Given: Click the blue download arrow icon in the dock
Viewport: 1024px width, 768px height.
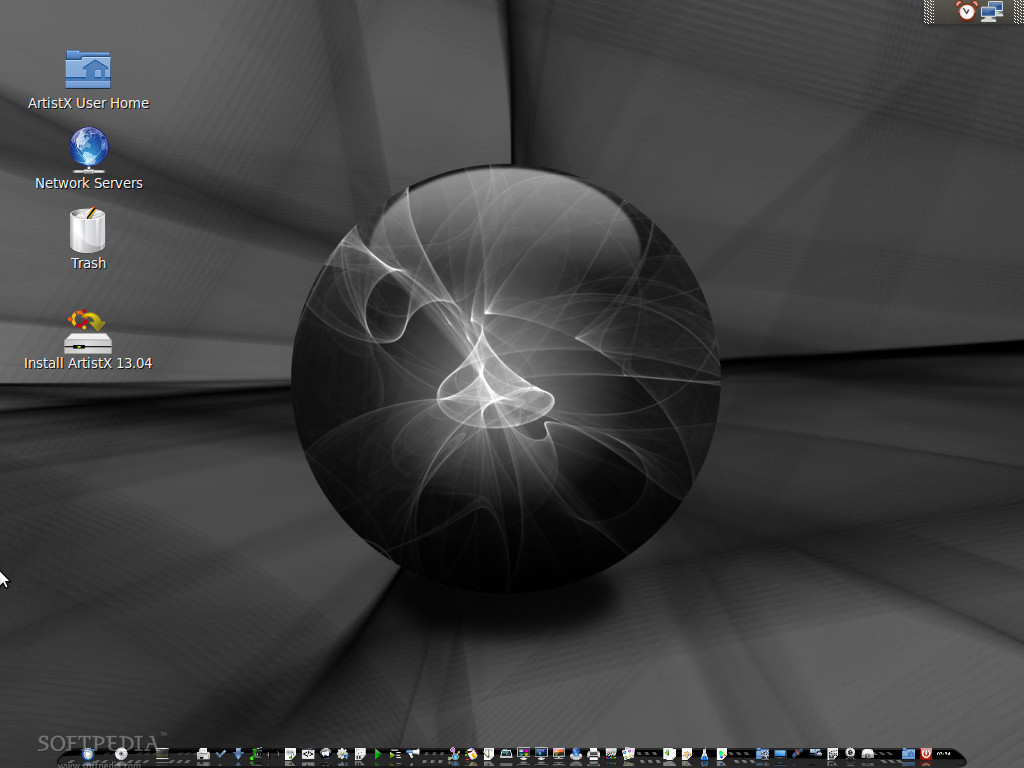Looking at the screenshot, I should (x=240, y=752).
